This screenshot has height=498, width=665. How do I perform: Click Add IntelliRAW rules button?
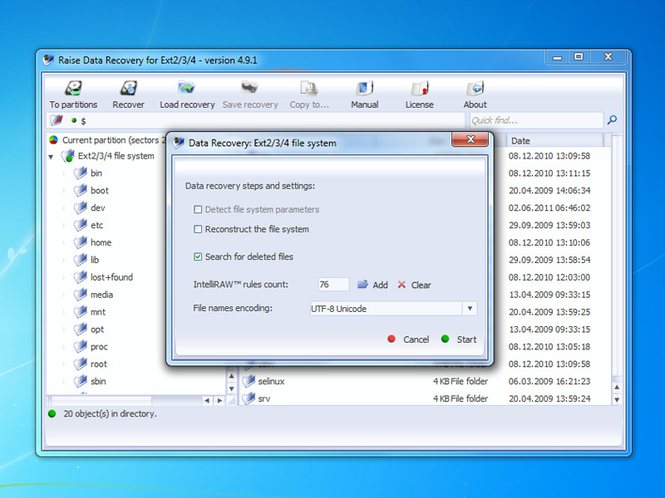(372, 285)
